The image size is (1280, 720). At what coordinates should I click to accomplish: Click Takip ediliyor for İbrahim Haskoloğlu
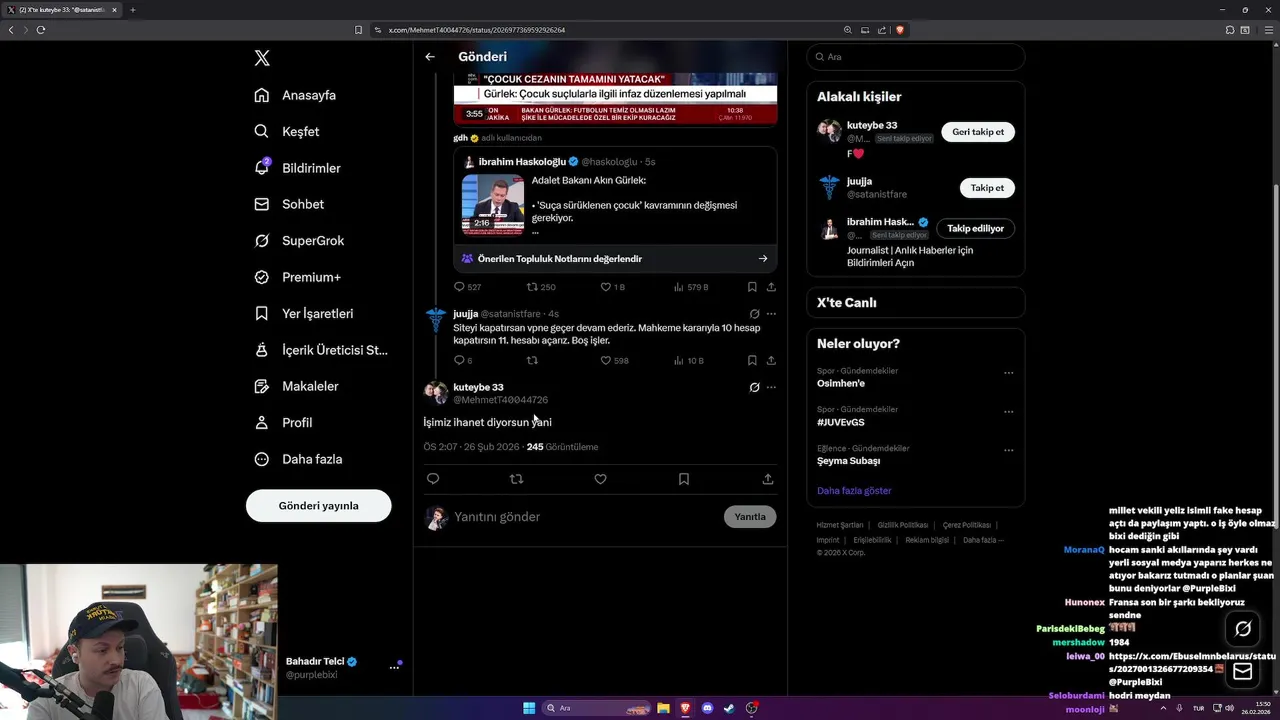975,228
